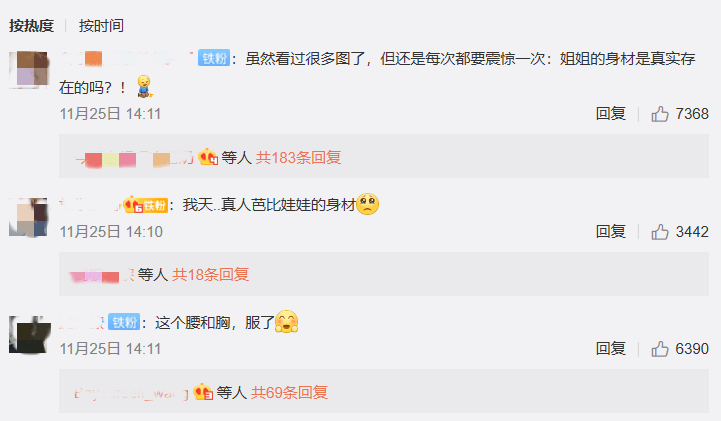Reply to the third comment via 回复
Viewport: 721px width, 421px height.
pos(611,349)
